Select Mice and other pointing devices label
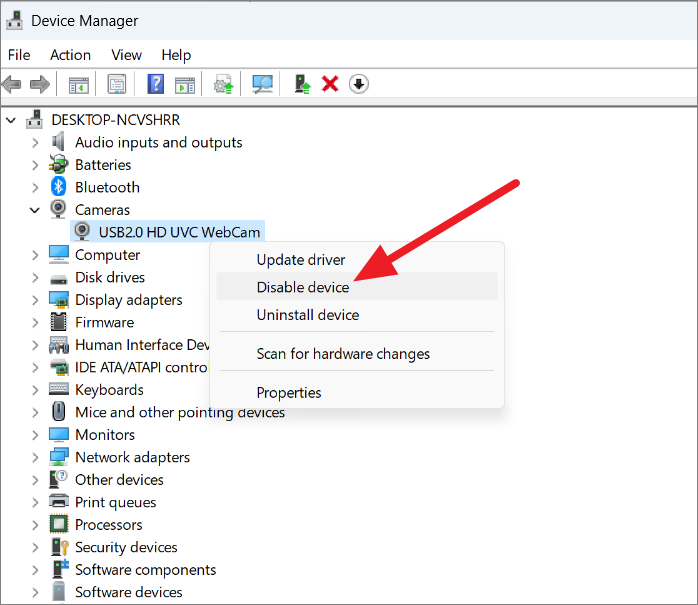698x605 pixels. click(180, 412)
